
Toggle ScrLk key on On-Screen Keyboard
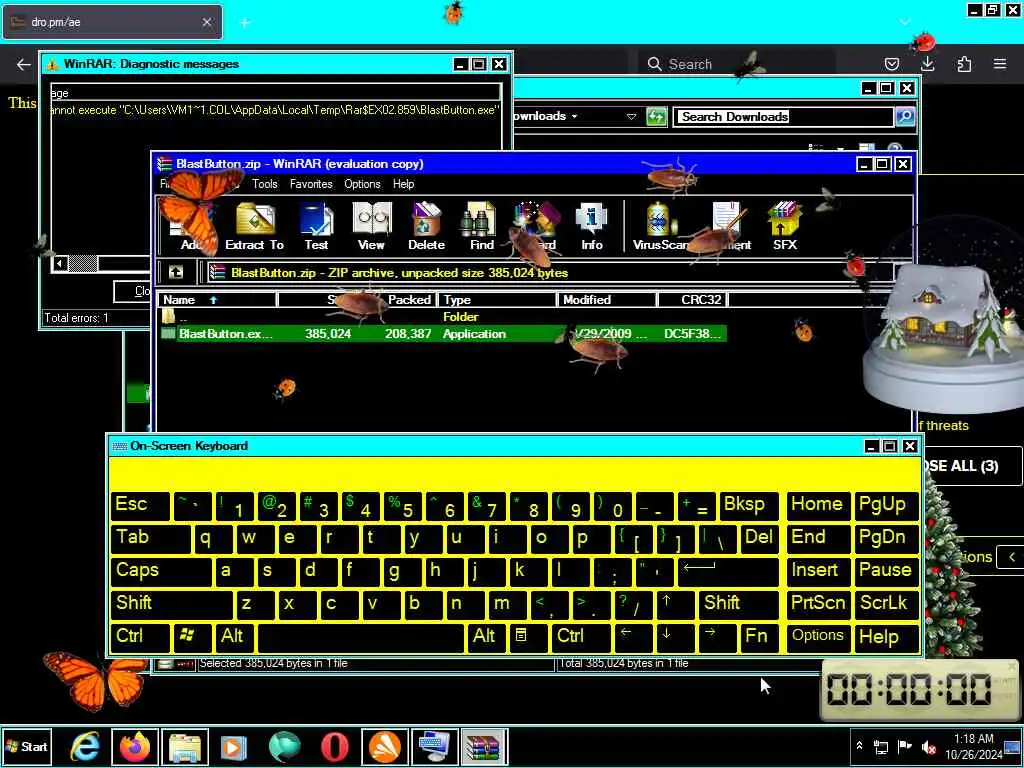coord(886,603)
